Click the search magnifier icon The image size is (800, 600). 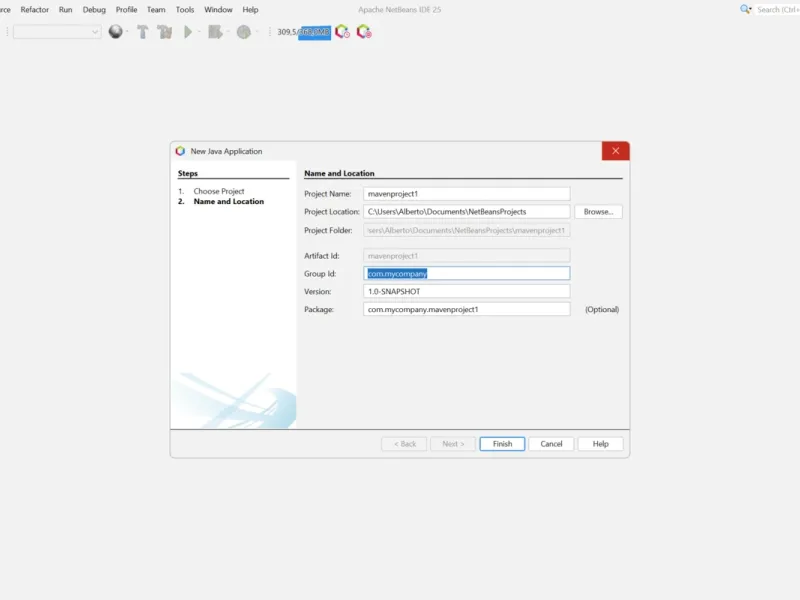[745, 10]
